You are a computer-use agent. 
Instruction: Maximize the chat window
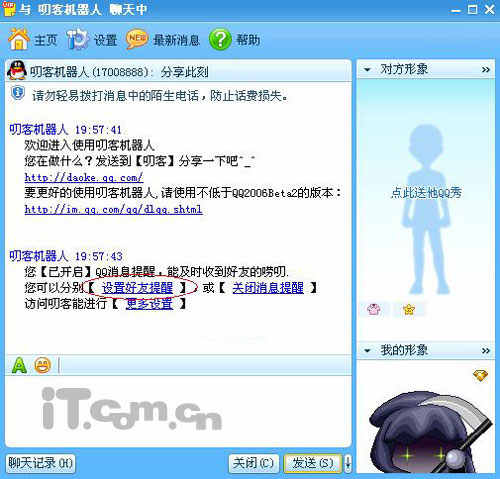[x=472, y=9]
